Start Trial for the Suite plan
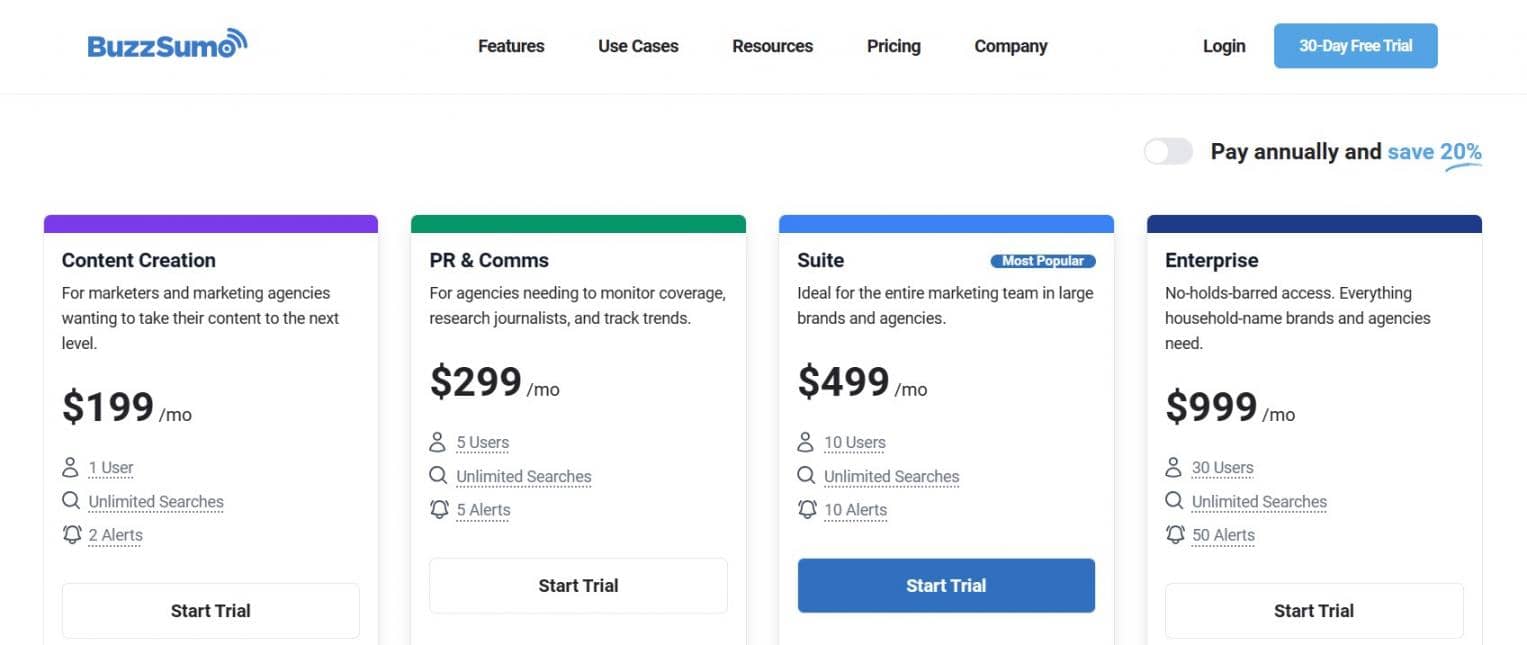Image resolution: width=1527 pixels, height=645 pixels. pos(946,585)
